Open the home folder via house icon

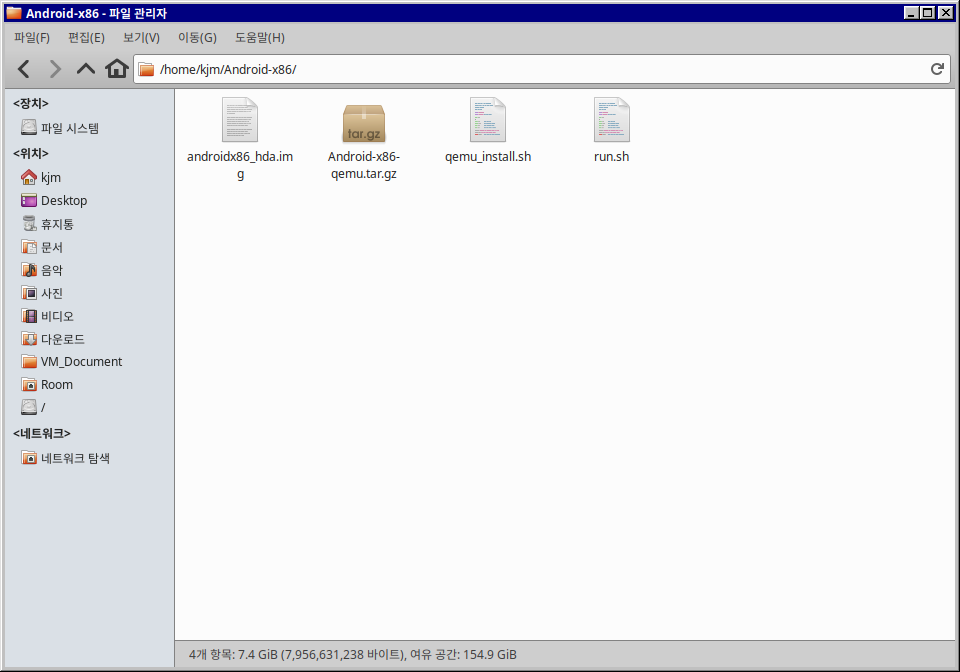116,69
